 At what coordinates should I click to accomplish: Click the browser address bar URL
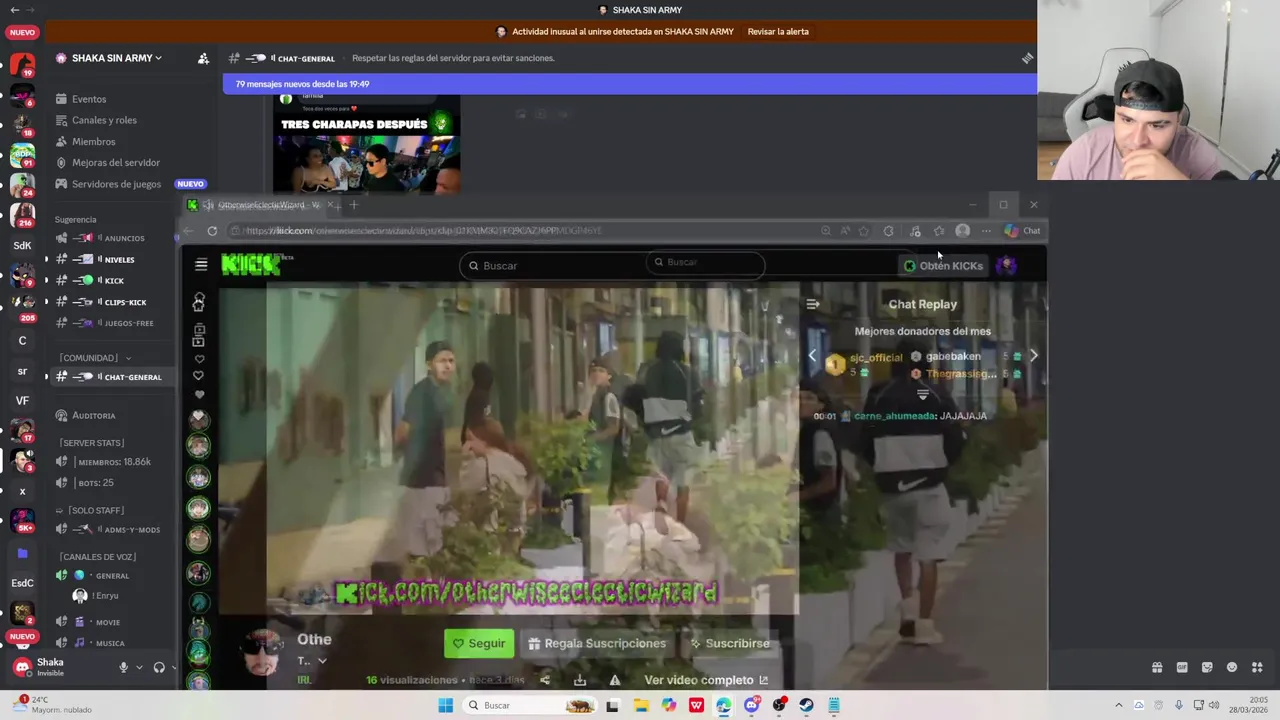[424, 231]
